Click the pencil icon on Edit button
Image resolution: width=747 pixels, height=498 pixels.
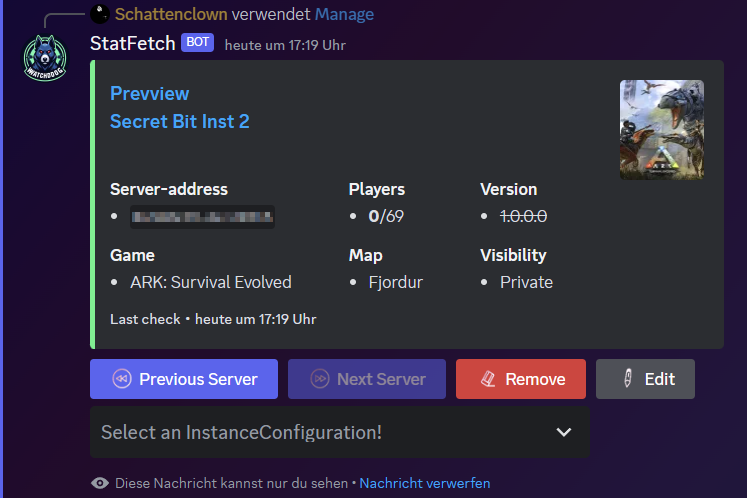point(629,379)
